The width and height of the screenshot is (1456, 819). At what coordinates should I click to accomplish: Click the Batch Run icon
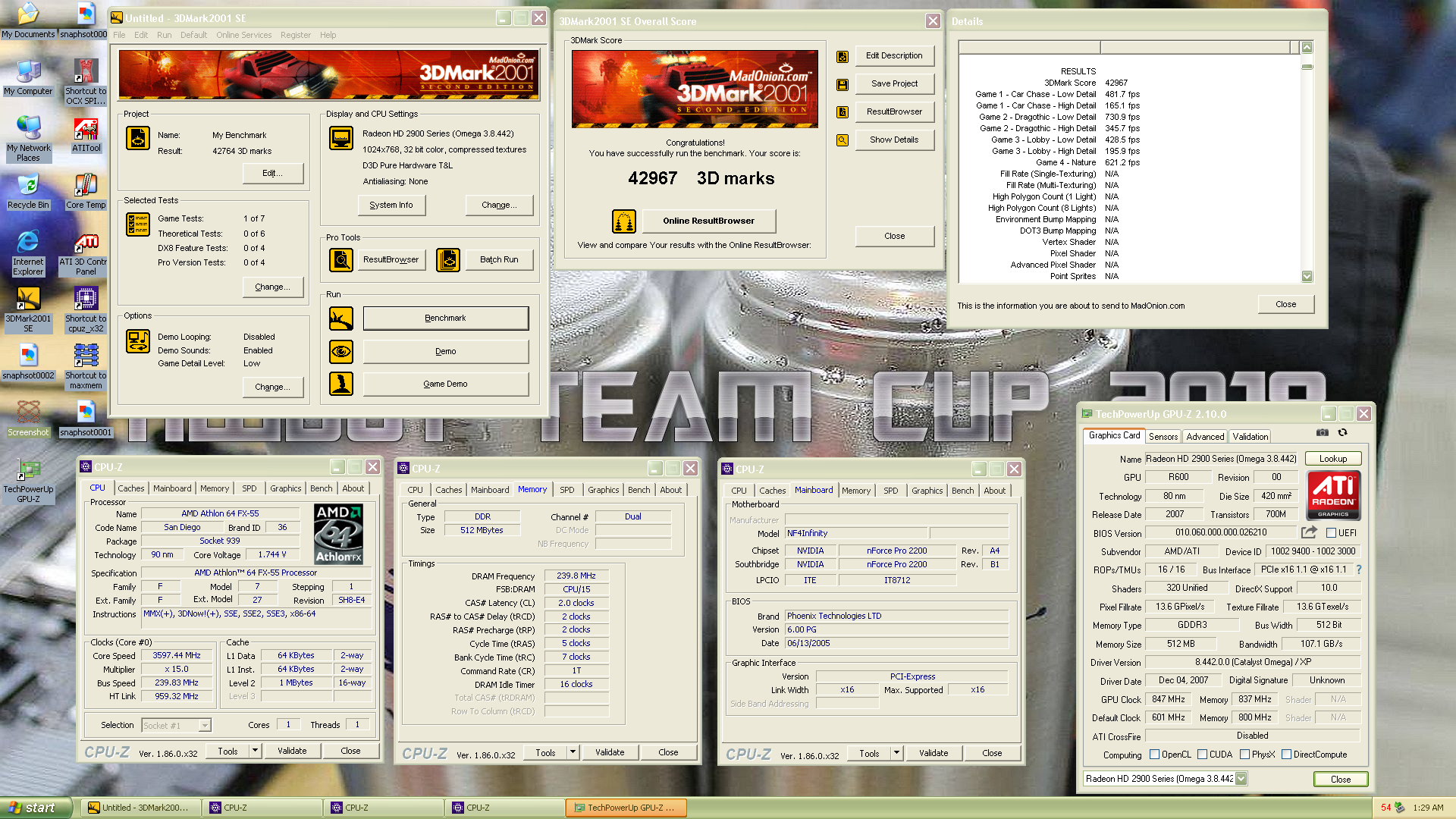(x=448, y=260)
